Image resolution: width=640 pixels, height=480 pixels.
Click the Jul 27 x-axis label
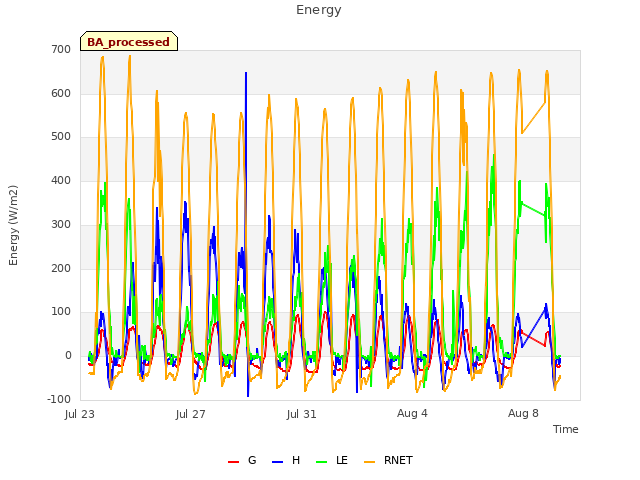click(191, 414)
